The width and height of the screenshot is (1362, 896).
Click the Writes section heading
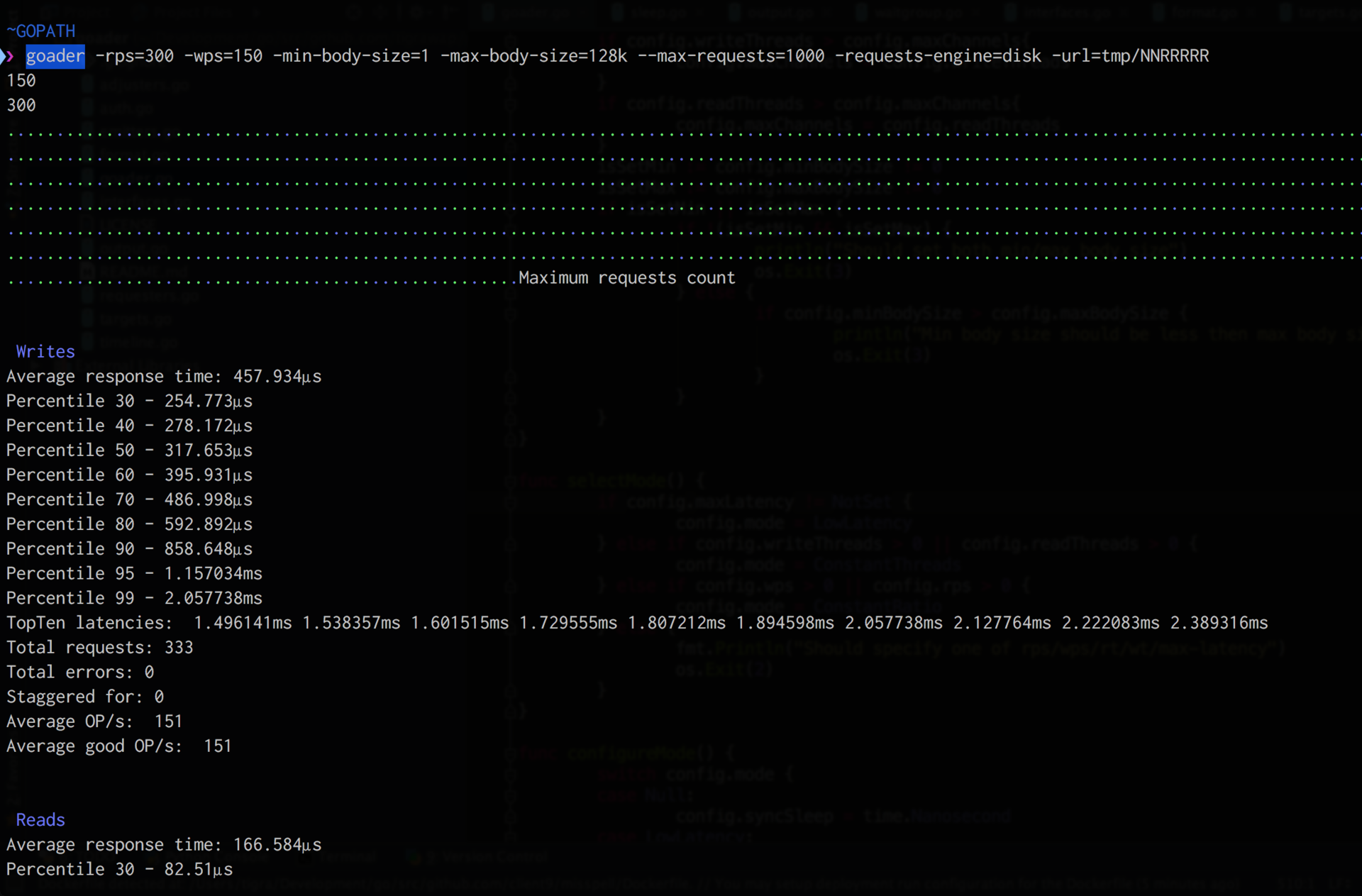click(45, 352)
